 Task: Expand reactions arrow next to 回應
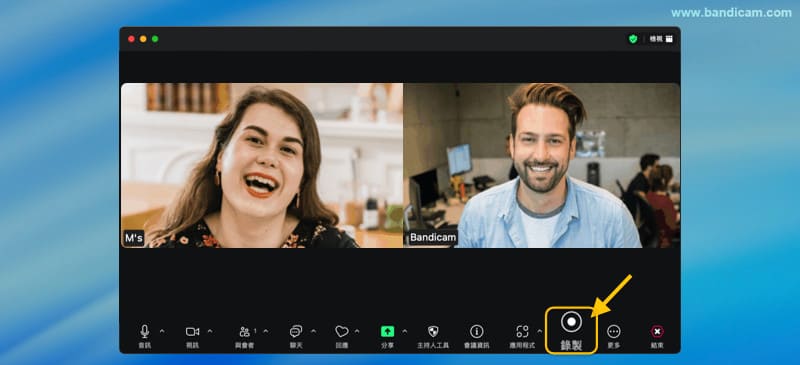point(357,331)
